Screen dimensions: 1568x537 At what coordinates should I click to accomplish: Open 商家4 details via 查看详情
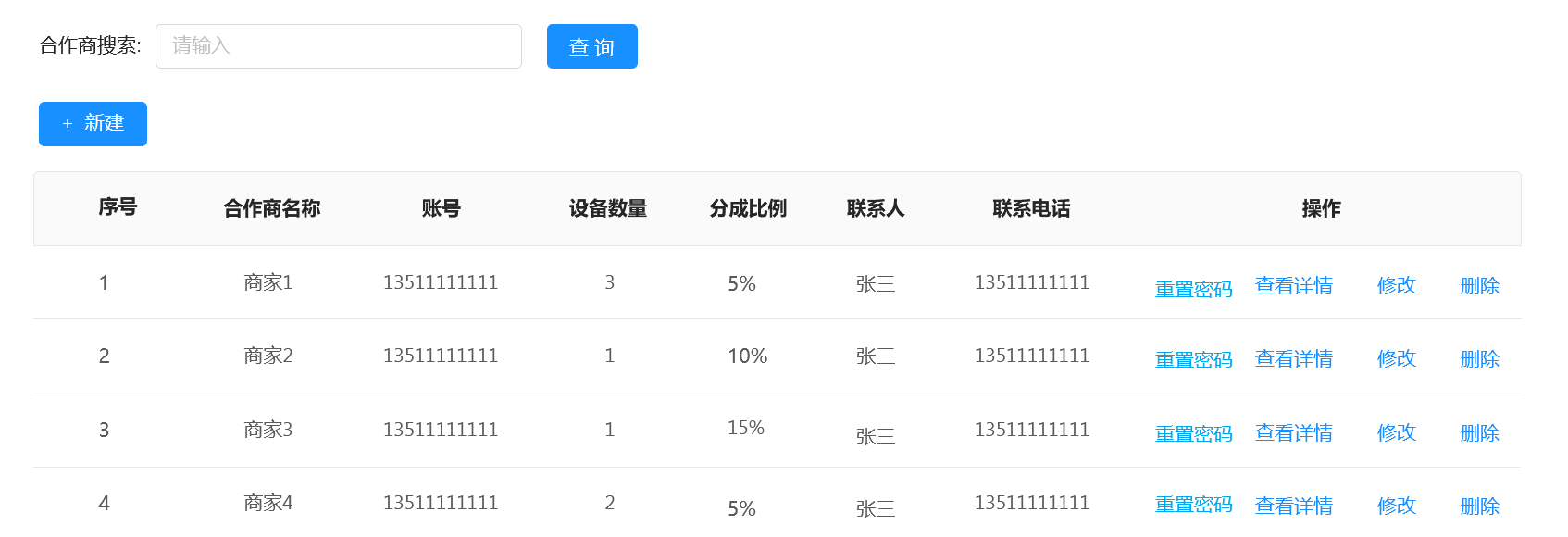[1293, 506]
